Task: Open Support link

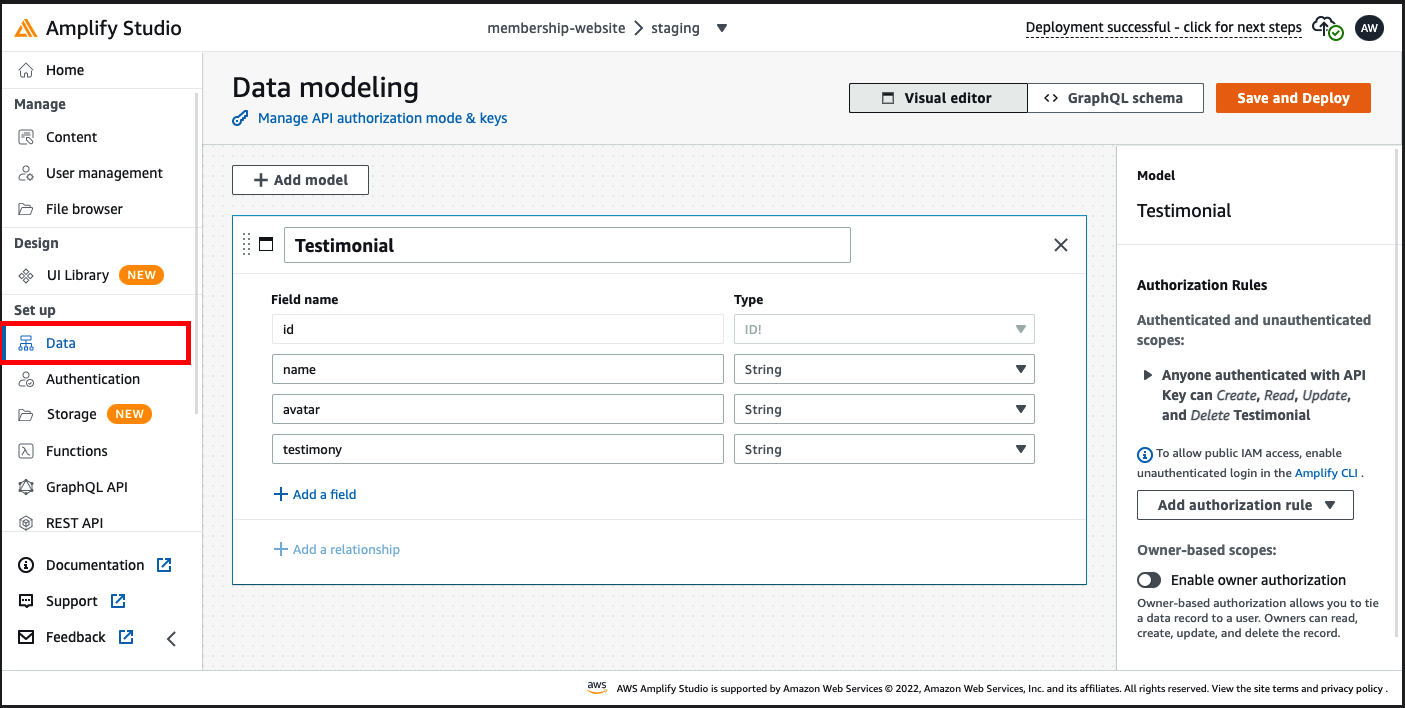Action: pyautogui.click(x=72, y=601)
